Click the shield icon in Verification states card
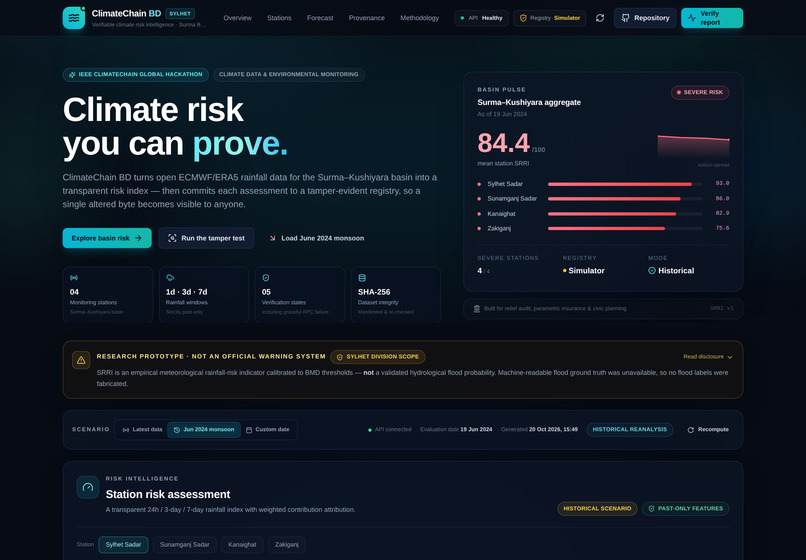This screenshot has height=560, width=806. 266,278
